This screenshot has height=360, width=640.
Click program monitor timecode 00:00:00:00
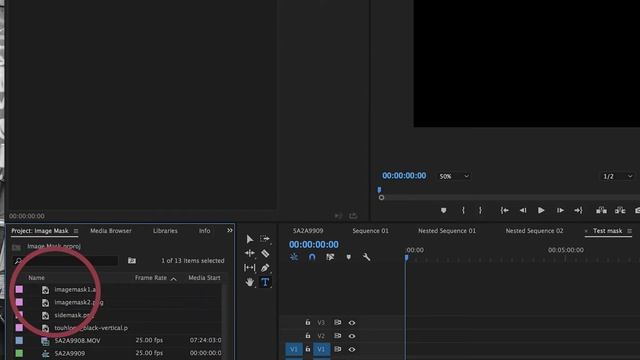(404, 176)
